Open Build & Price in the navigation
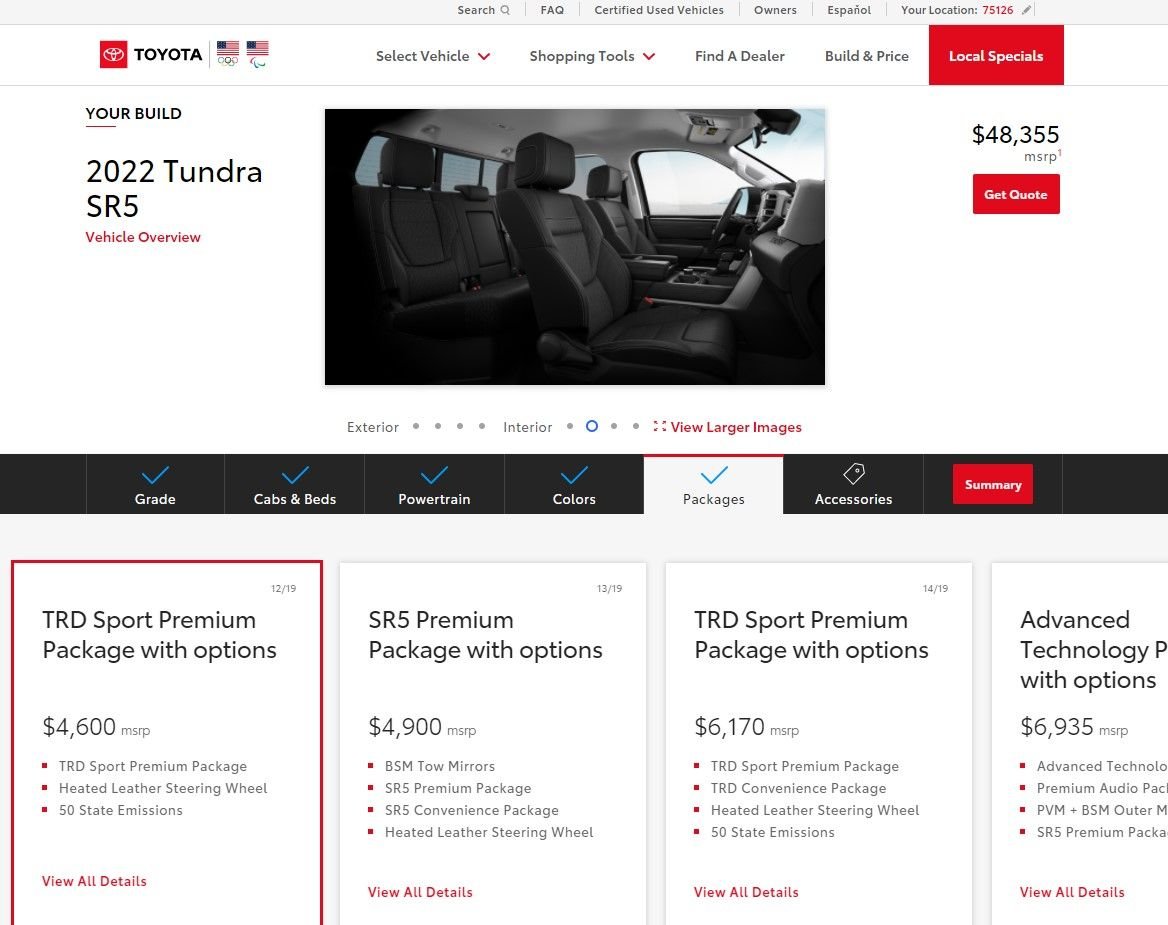Image resolution: width=1168 pixels, height=925 pixels. point(866,56)
